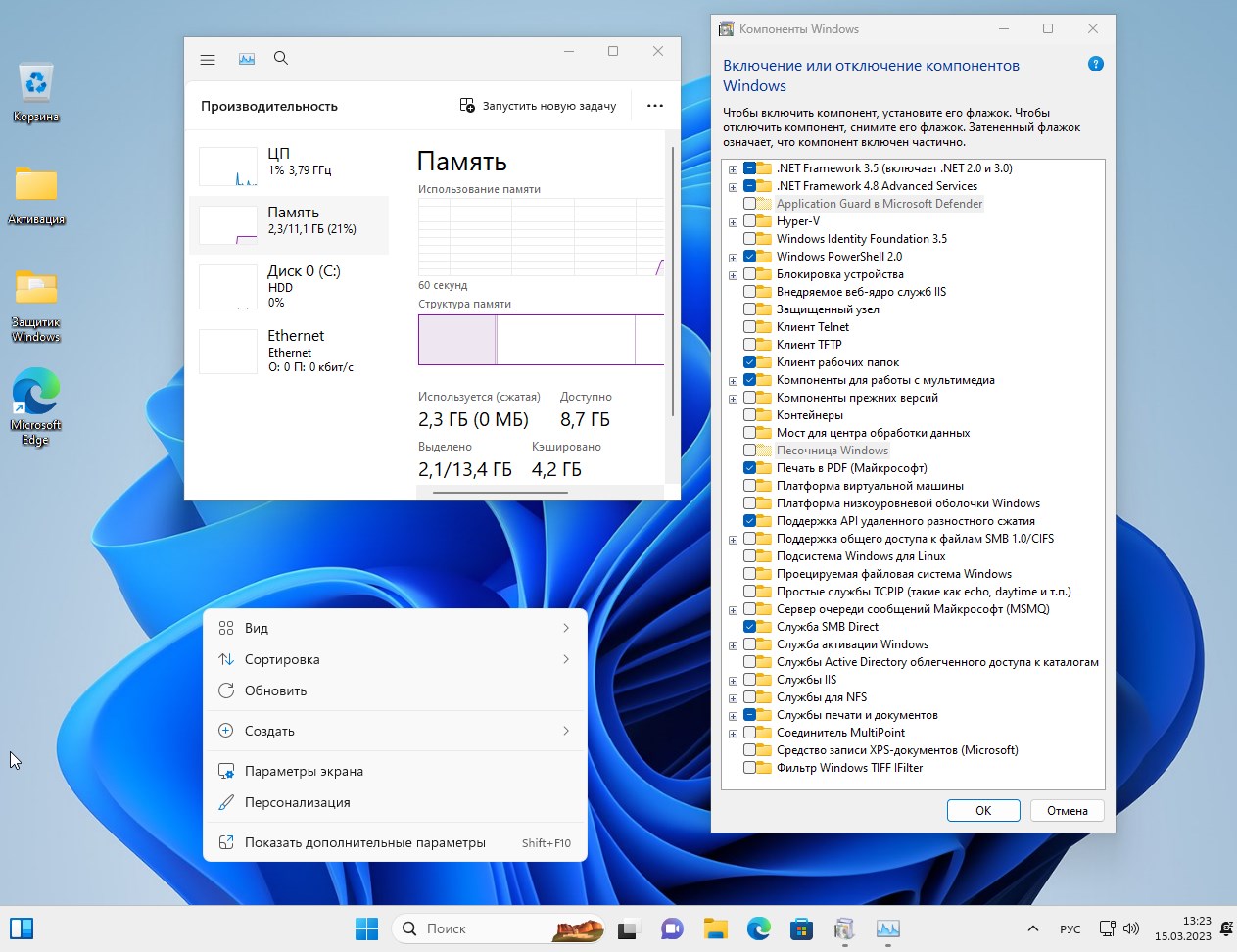Expand Соединитель MultiPoint node
The height and width of the screenshot is (952, 1237).
(x=733, y=733)
